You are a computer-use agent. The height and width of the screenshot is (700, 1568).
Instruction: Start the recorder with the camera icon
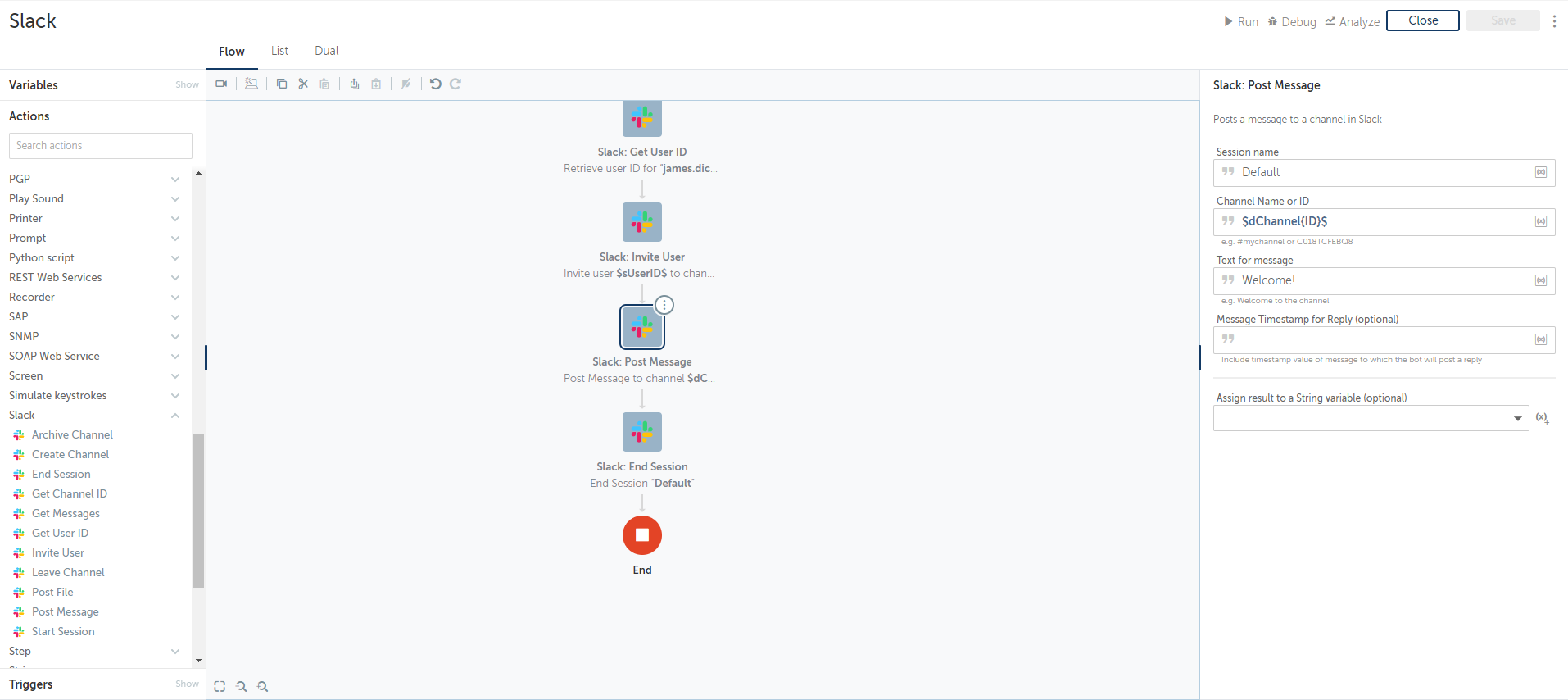[x=221, y=84]
